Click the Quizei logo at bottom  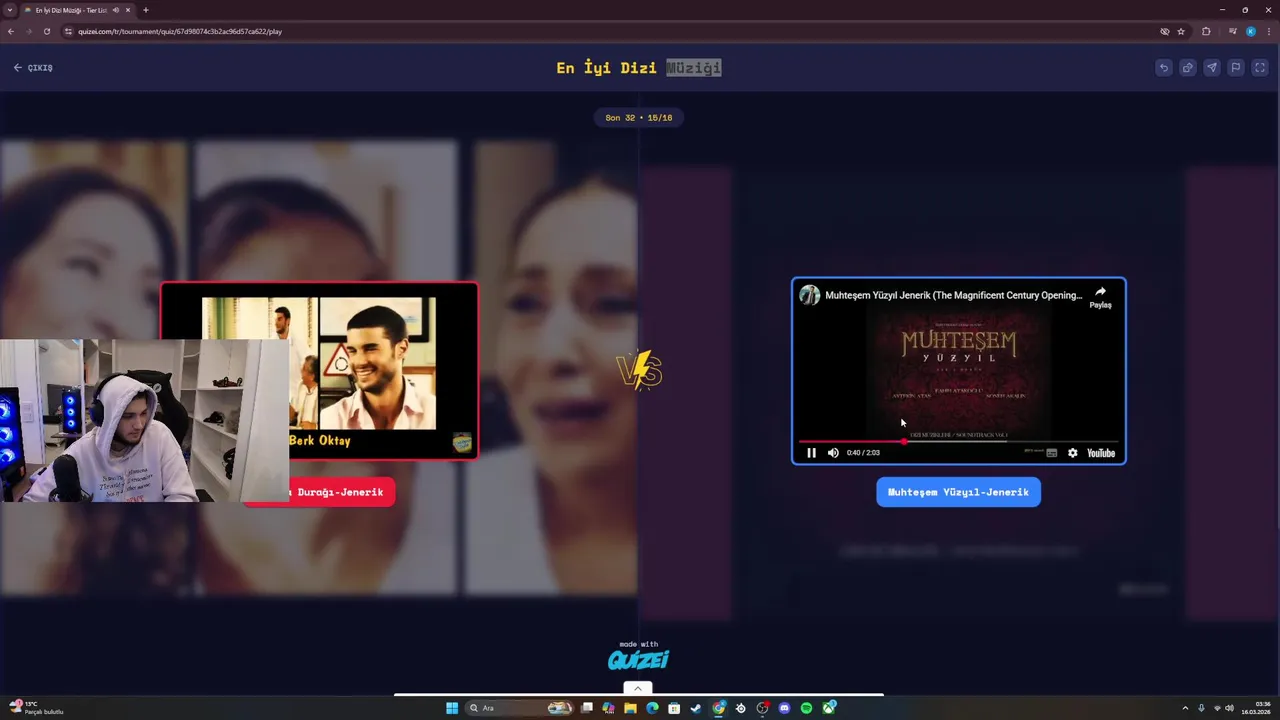coord(638,659)
